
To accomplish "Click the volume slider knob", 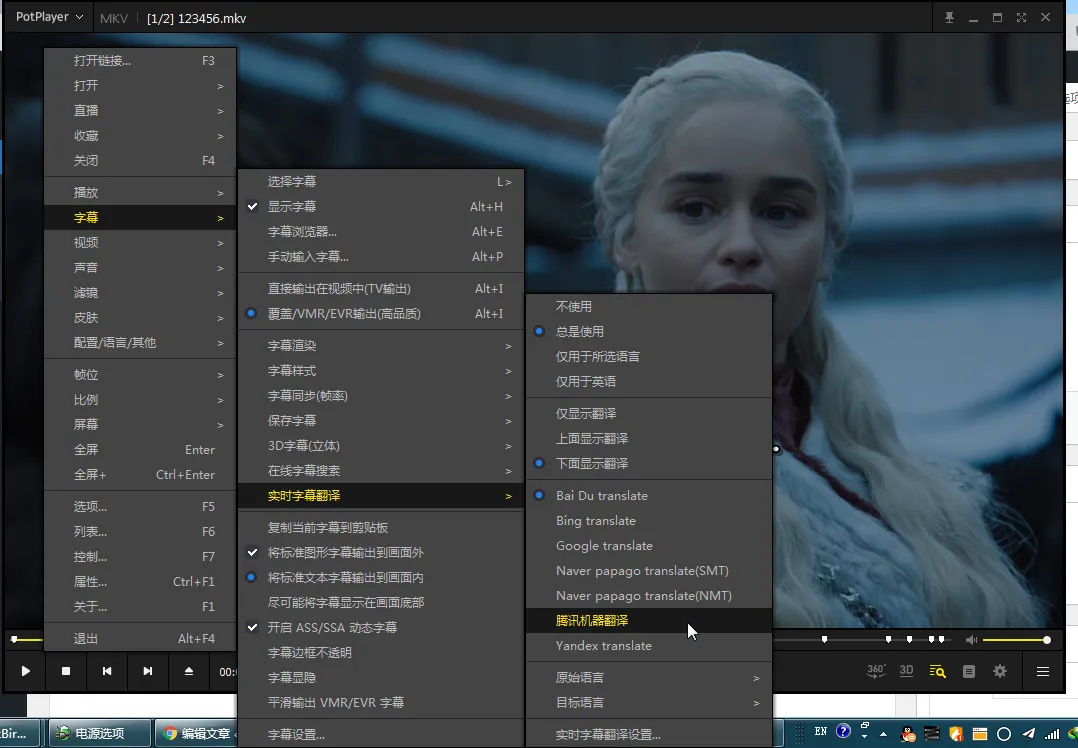I will coord(1046,640).
